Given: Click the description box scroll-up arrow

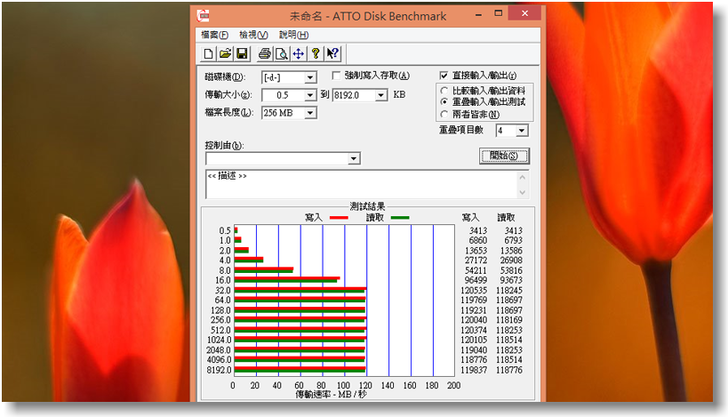Looking at the screenshot, I should (522, 177).
